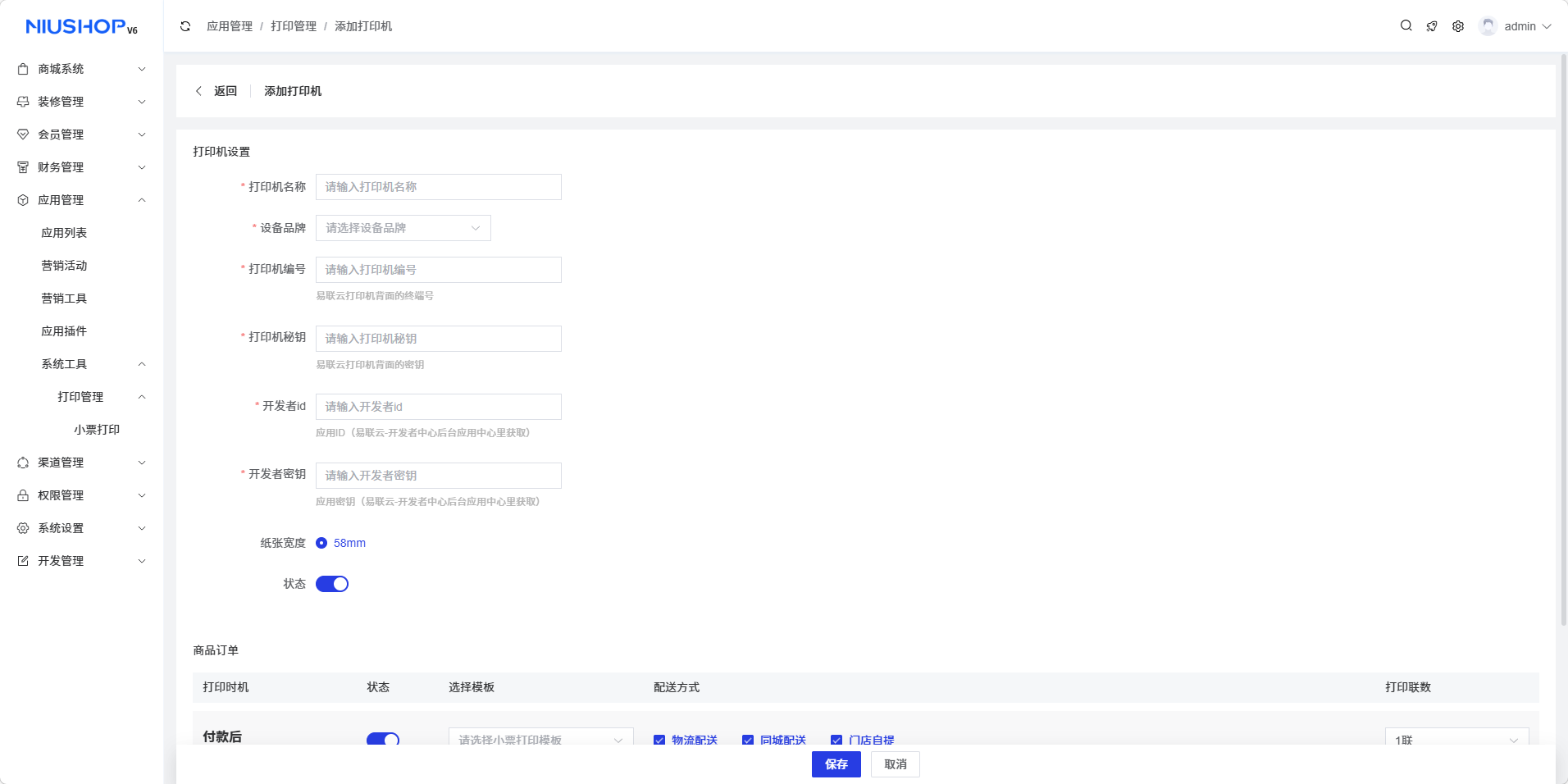
Task: Expand the 会员管理 sidebar menu
Action: coord(82,134)
